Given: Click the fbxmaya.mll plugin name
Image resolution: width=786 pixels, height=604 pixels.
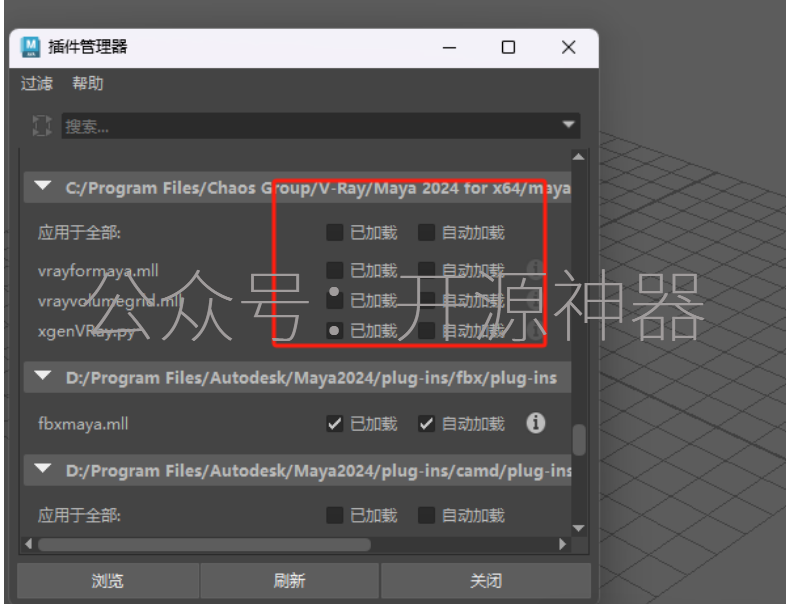Looking at the screenshot, I should coord(83,424).
